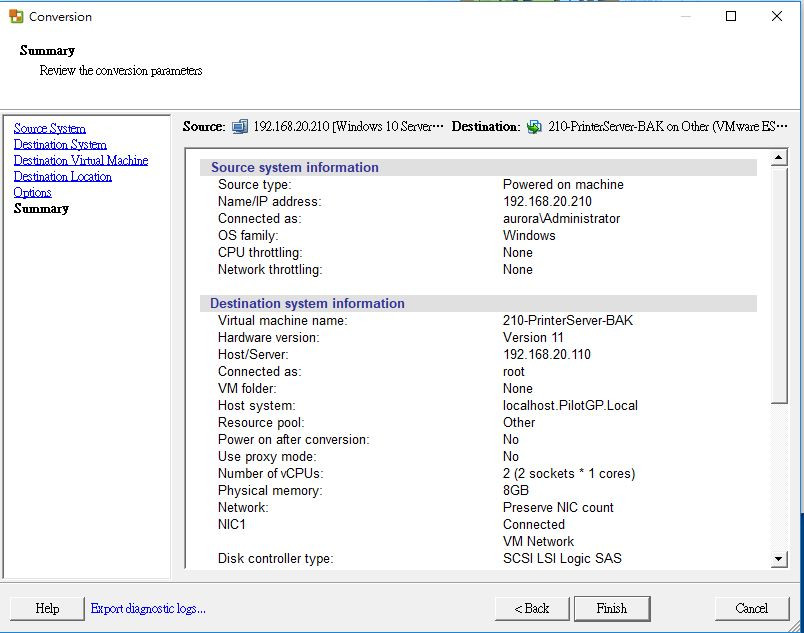Screen dimensions: 804x633
Task: Click the summary scrollbar down arrow
Action: (779, 559)
